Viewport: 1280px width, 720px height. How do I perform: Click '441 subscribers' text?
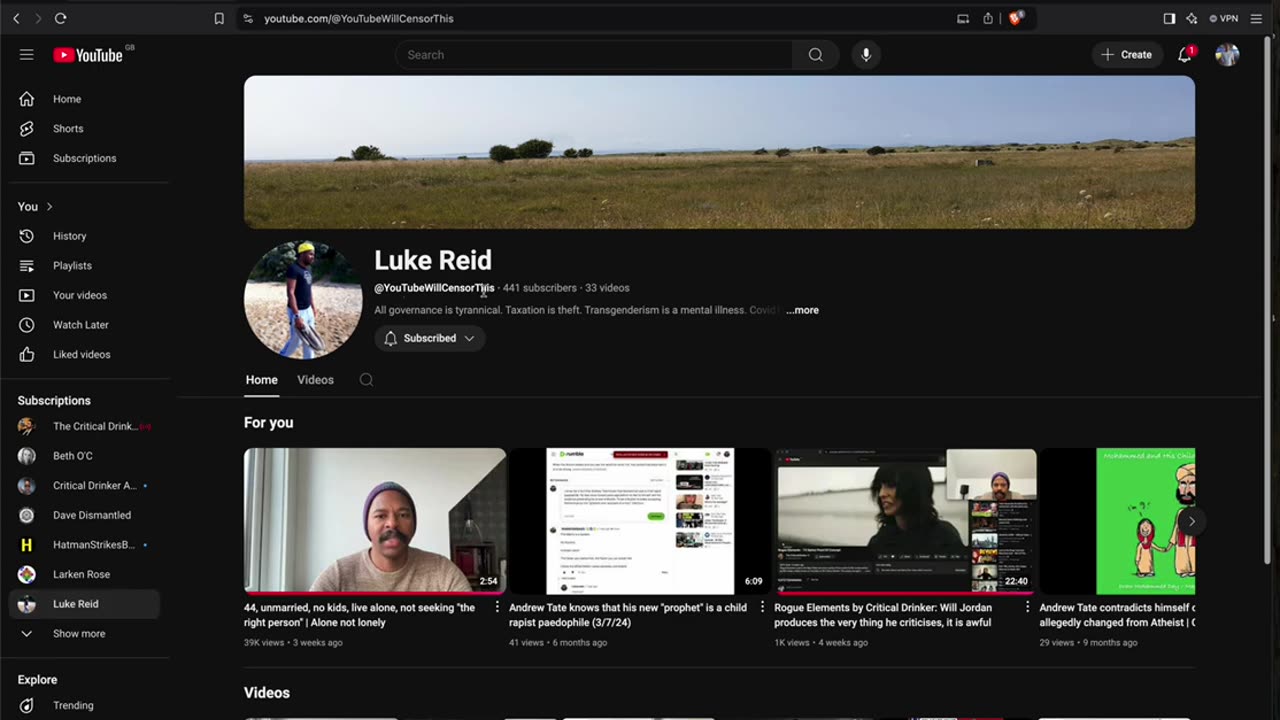pos(540,288)
